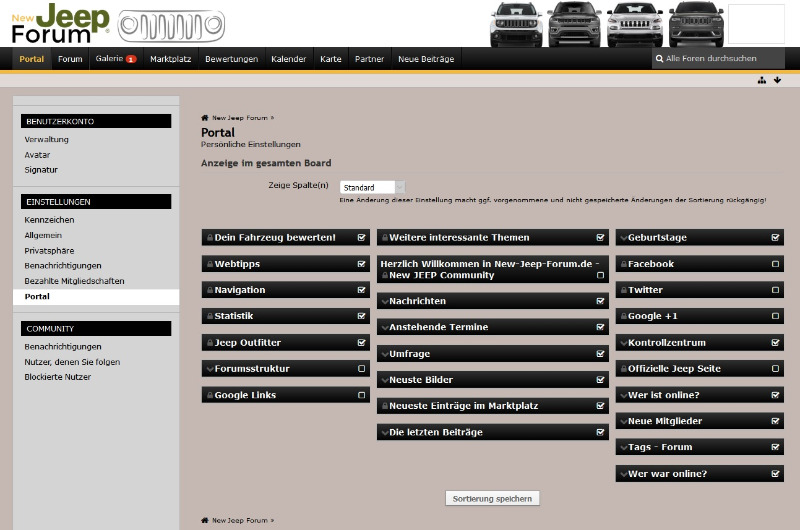Viewport: 800px width, 530px height.
Task: Click the Sortierung speichern button
Action: (x=492, y=498)
